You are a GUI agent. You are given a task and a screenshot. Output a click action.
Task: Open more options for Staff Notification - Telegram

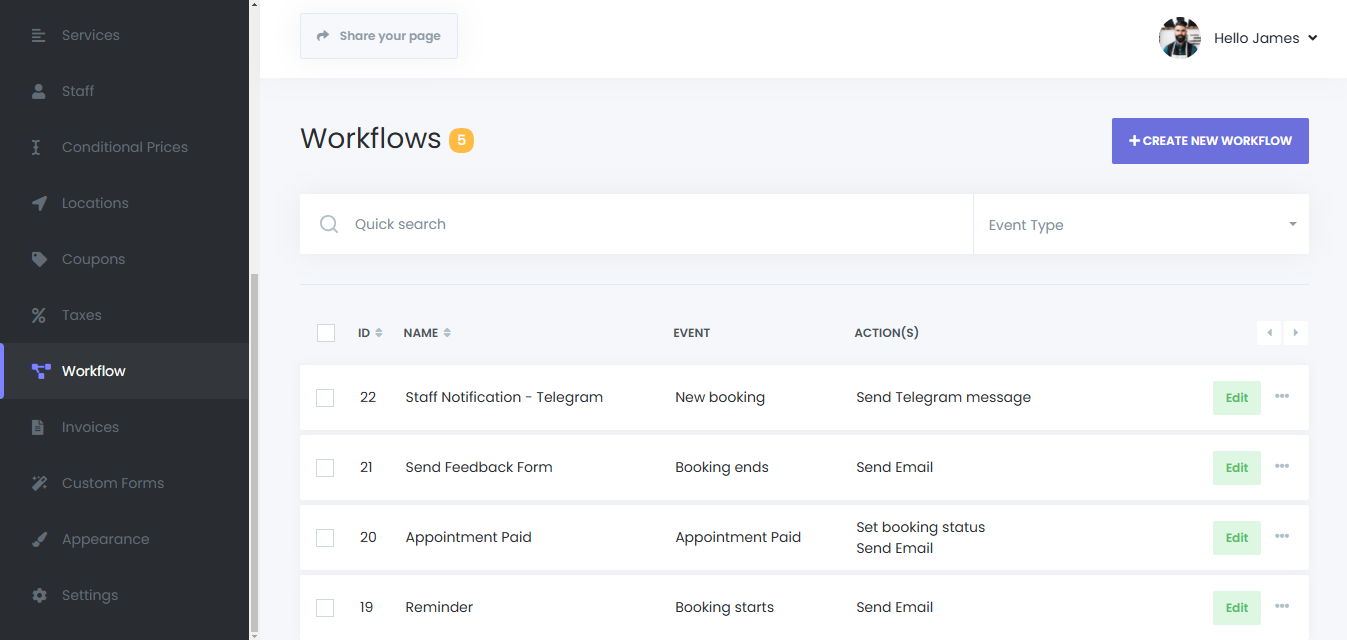click(x=1282, y=397)
